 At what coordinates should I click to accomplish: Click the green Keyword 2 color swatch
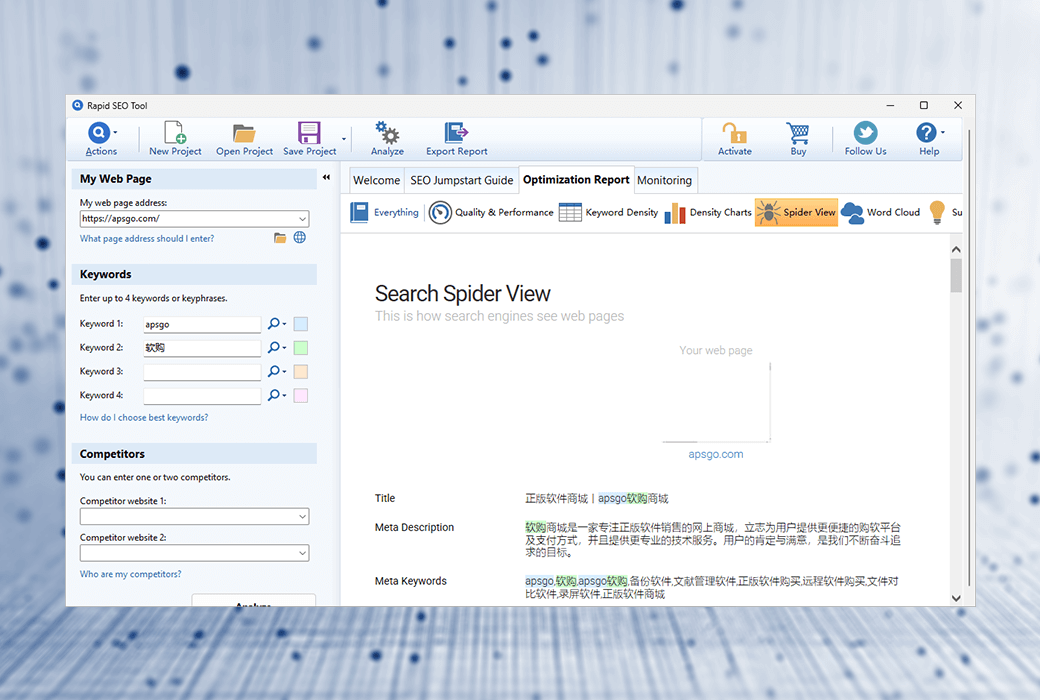(300, 348)
